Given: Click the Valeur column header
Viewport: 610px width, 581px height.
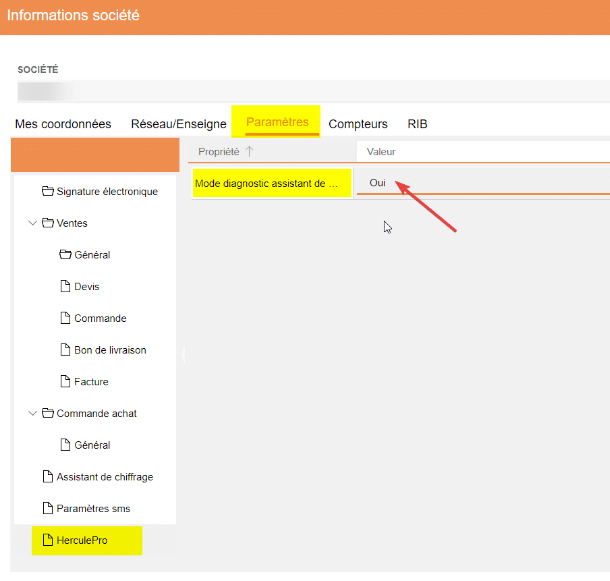Looking at the screenshot, I should 381,152.
